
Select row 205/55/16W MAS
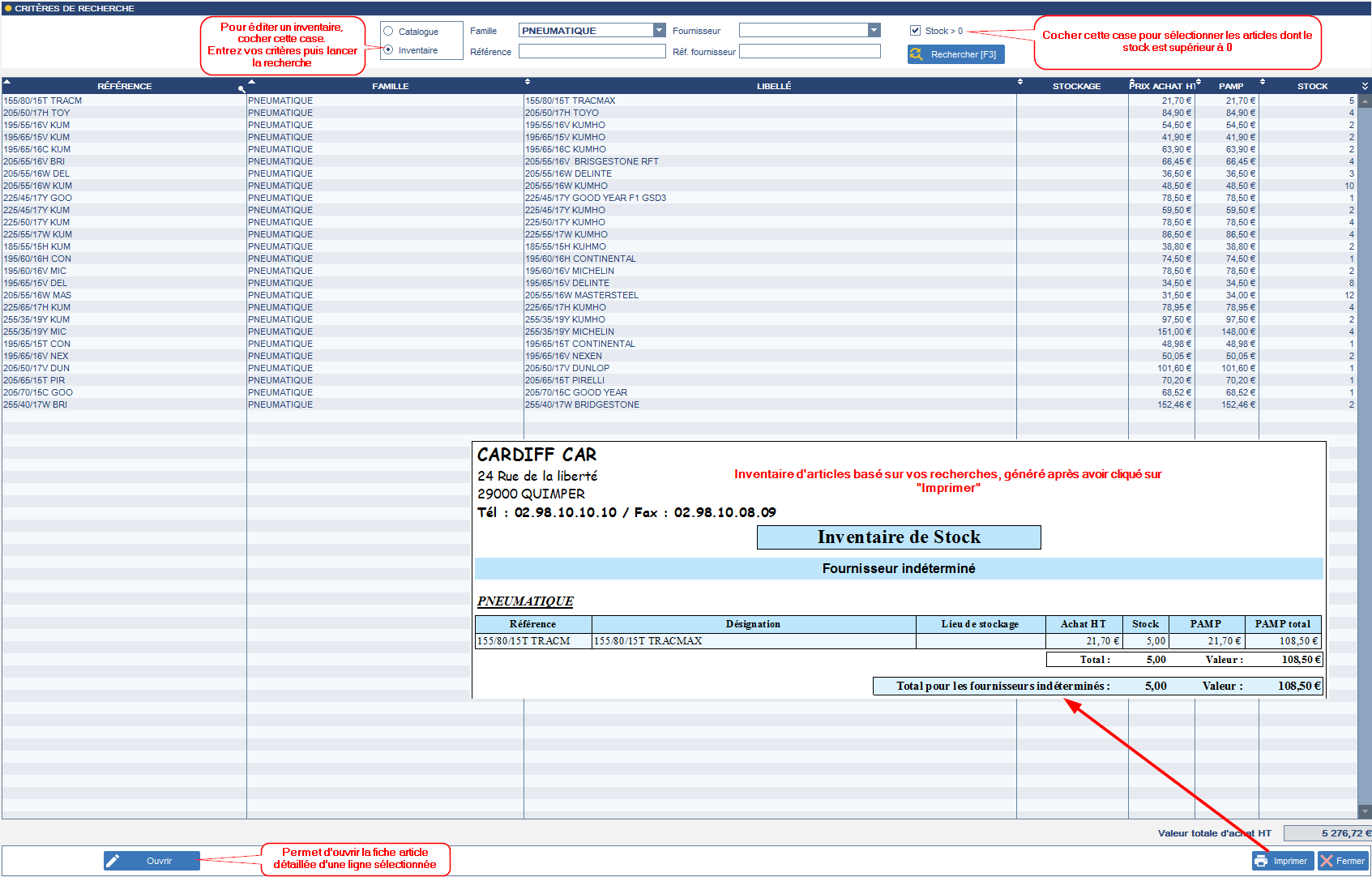tap(679, 295)
